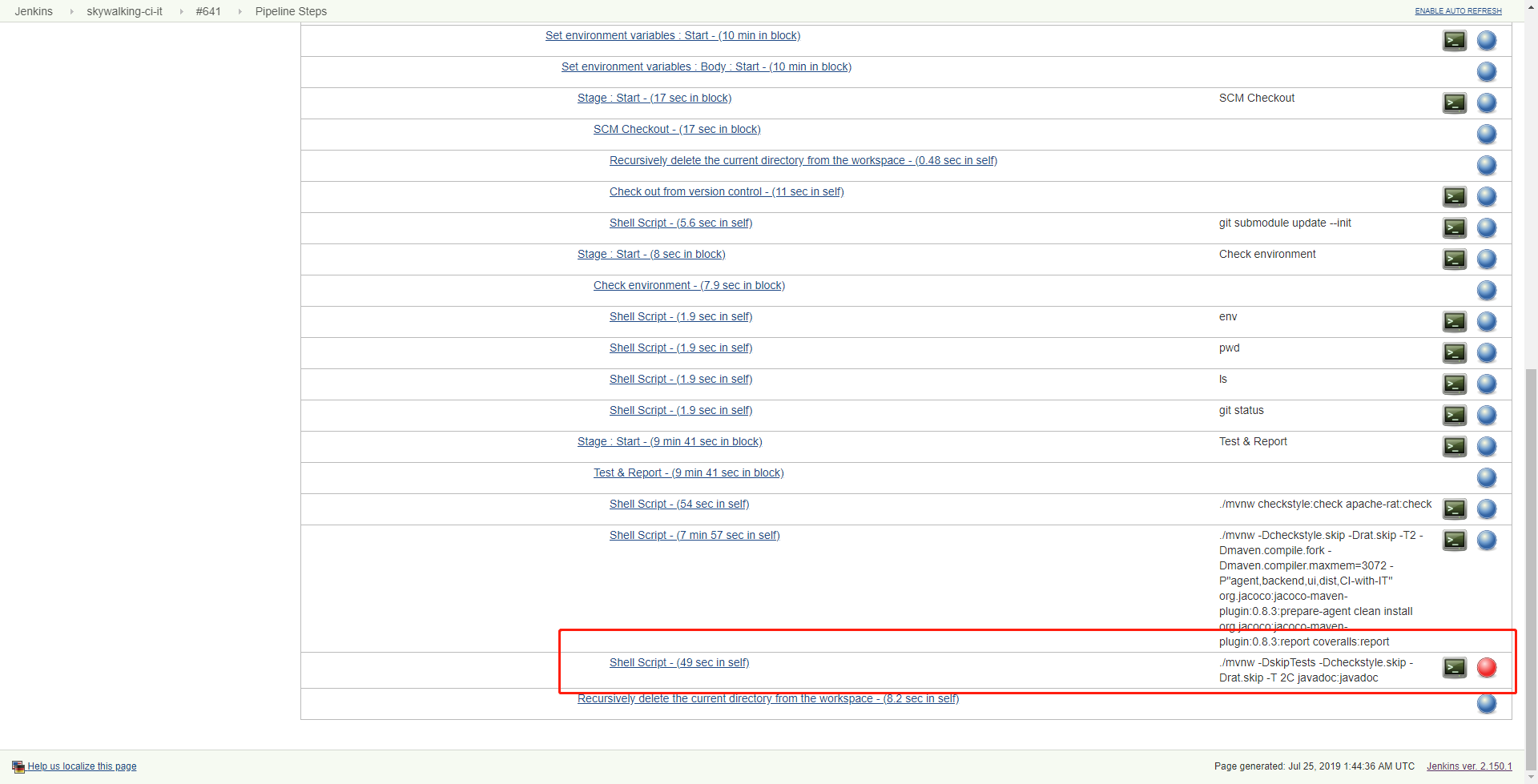Viewport: 1538px width, 784px height.
Task: Select Pipeline Steps breadcrumb item
Action: pyautogui.click(x=291, y=11)
